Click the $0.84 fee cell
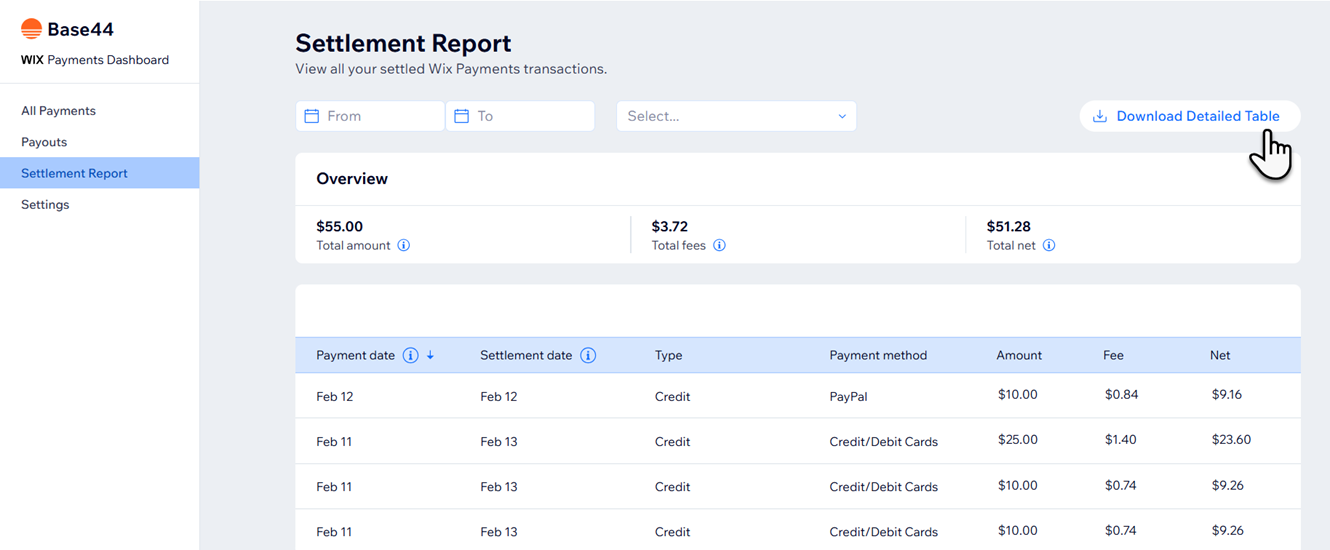Screen dimensions: 1330x550 (x=1121, y=394)
